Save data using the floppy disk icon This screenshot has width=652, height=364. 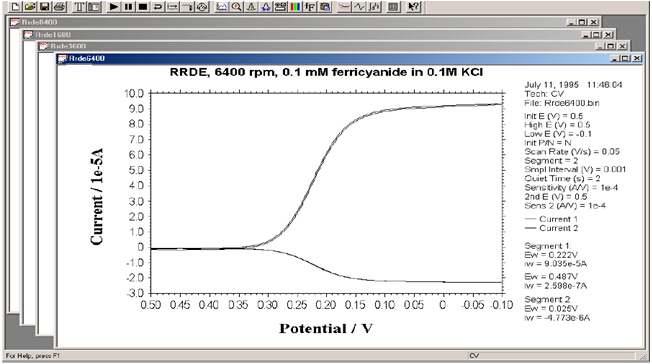[44, 6]
